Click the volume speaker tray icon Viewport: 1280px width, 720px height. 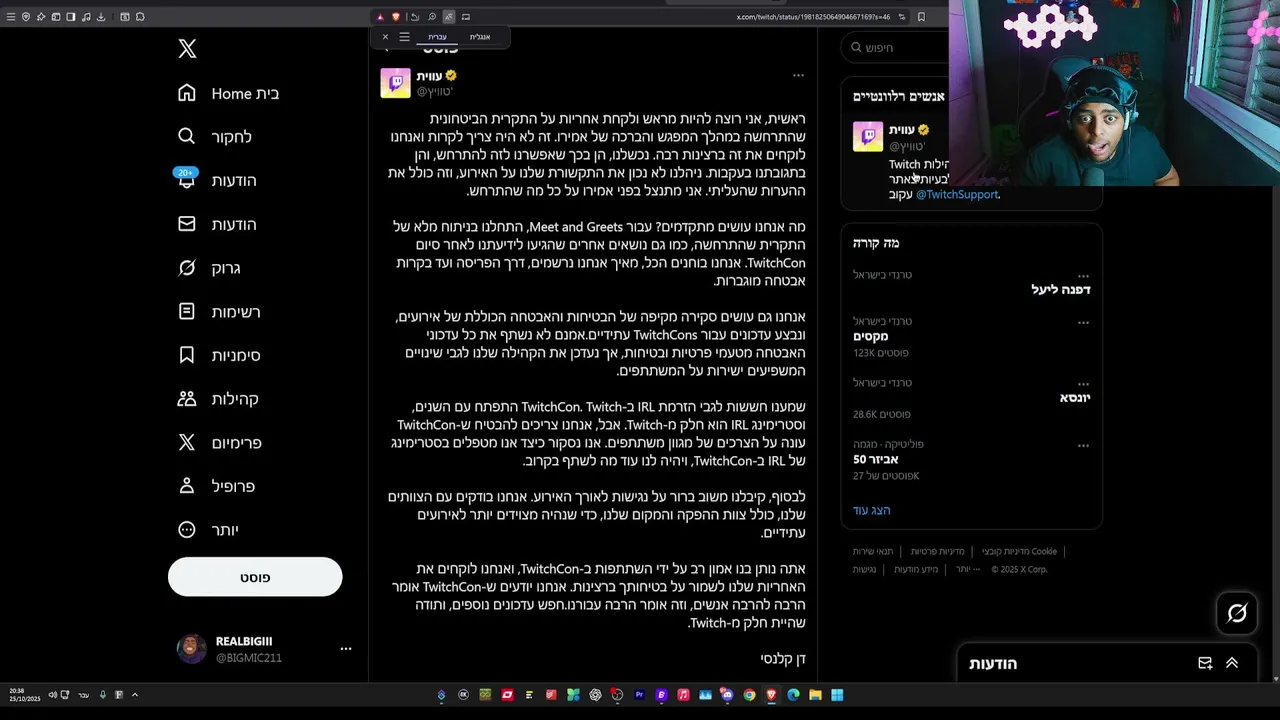(52, 695)
